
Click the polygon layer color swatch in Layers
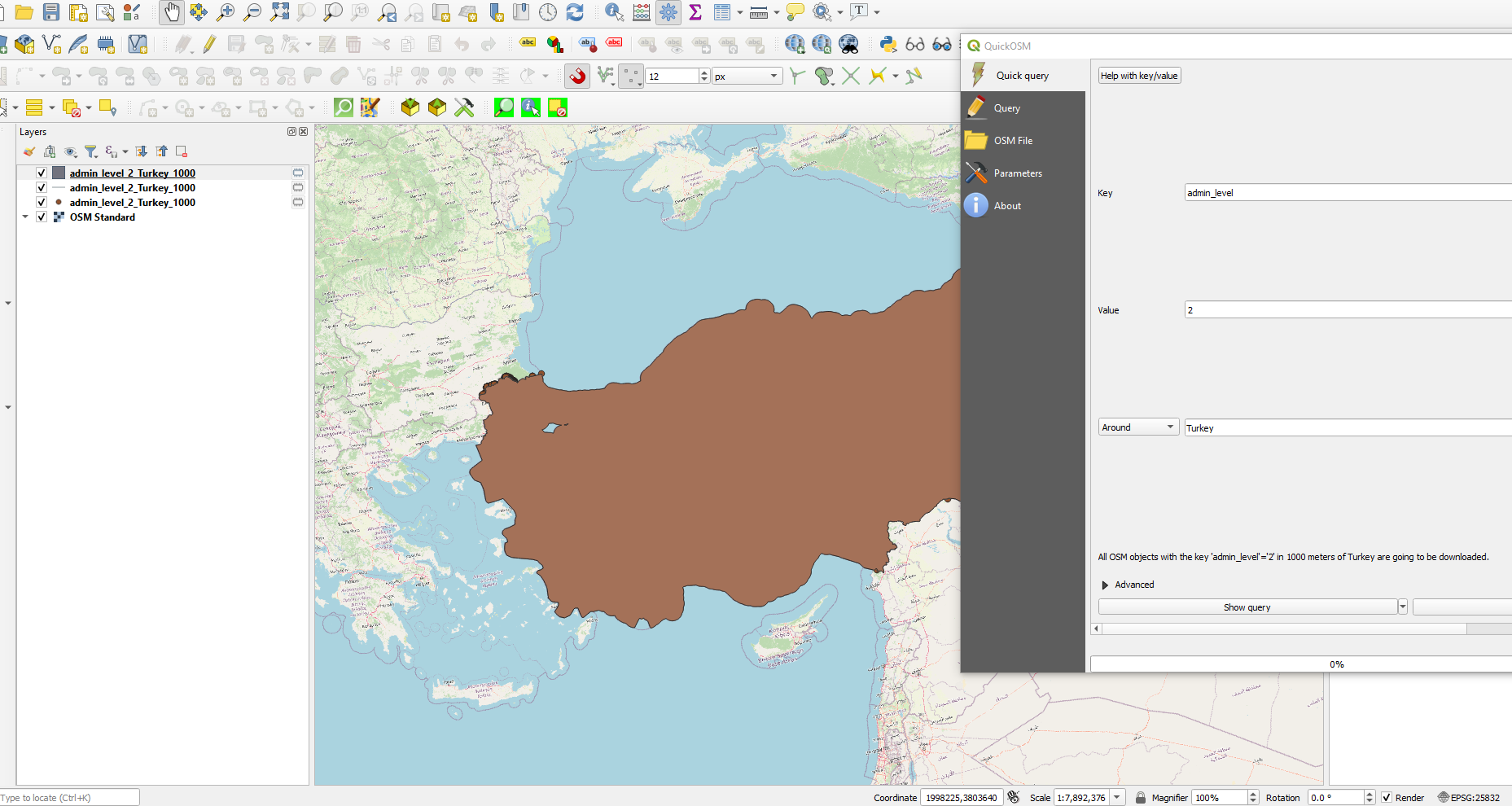(x=59, y=173)
